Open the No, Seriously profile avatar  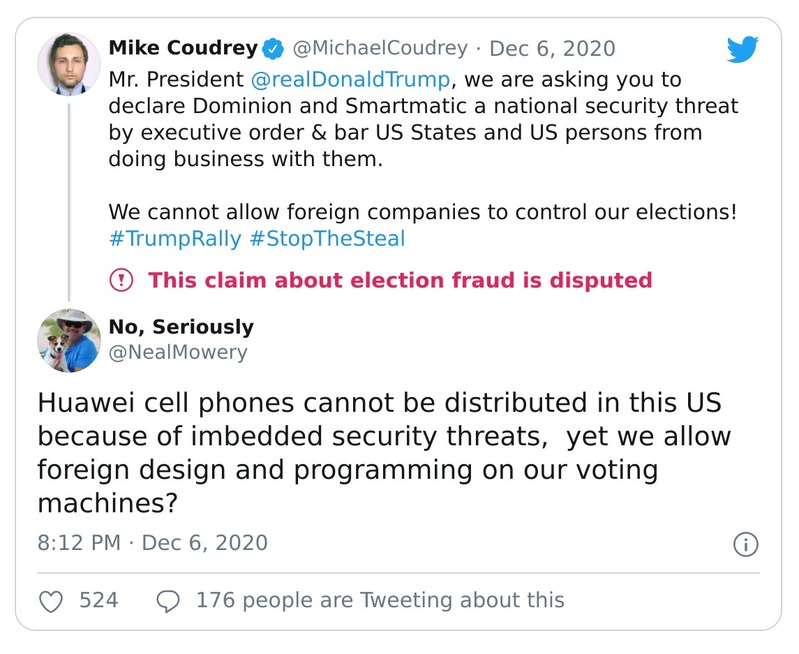click(69, 340)
